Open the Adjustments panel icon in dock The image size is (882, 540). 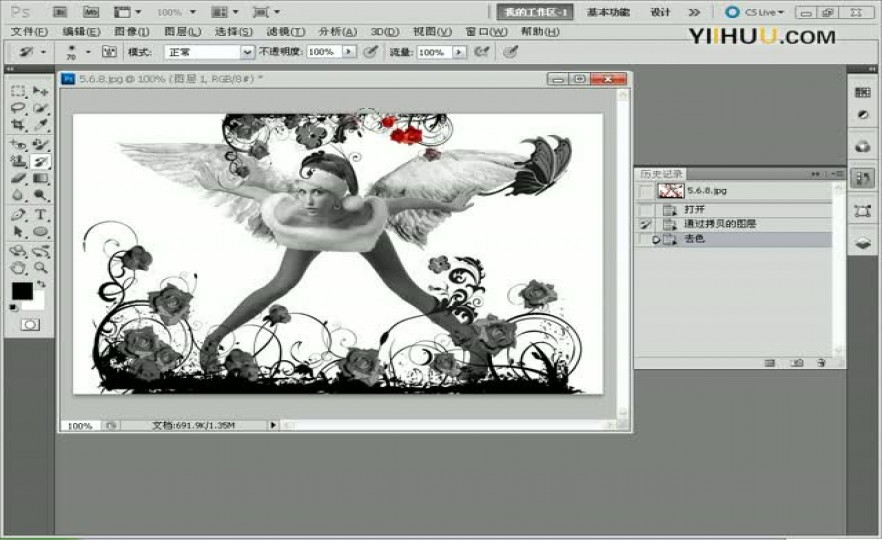[862, 115]
